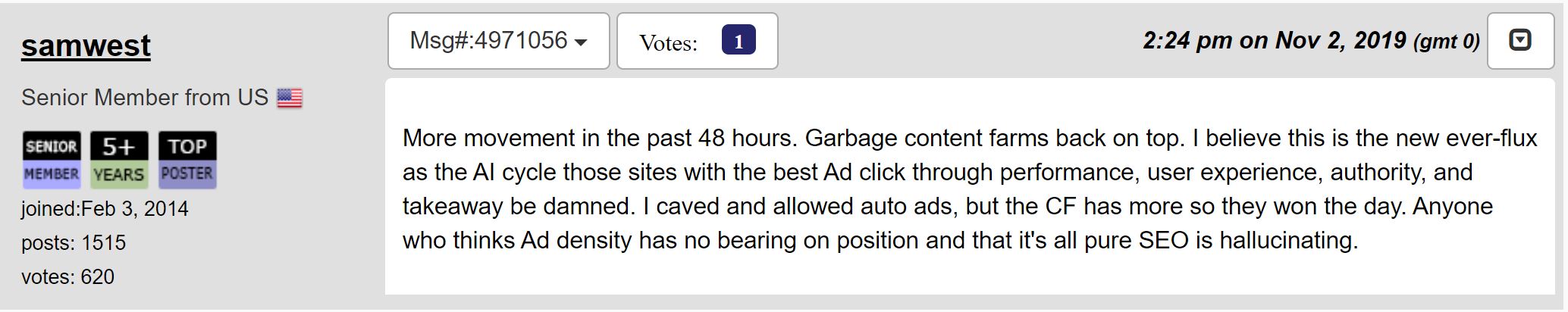This screenshot has height=312, width=1568.
Task: Click the Top Poster badge
Action: pos(187,160)
